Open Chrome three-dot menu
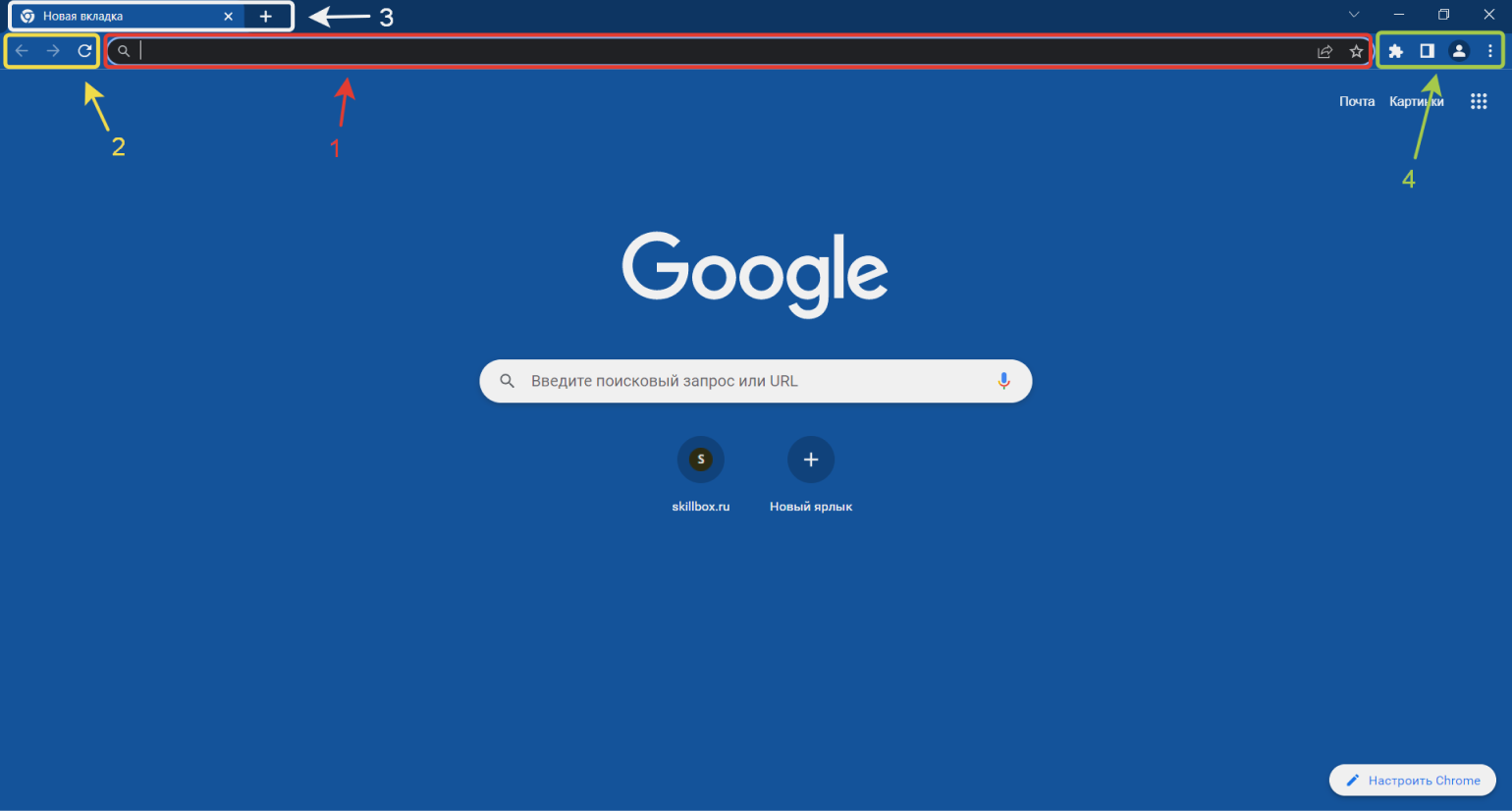 1489,51
